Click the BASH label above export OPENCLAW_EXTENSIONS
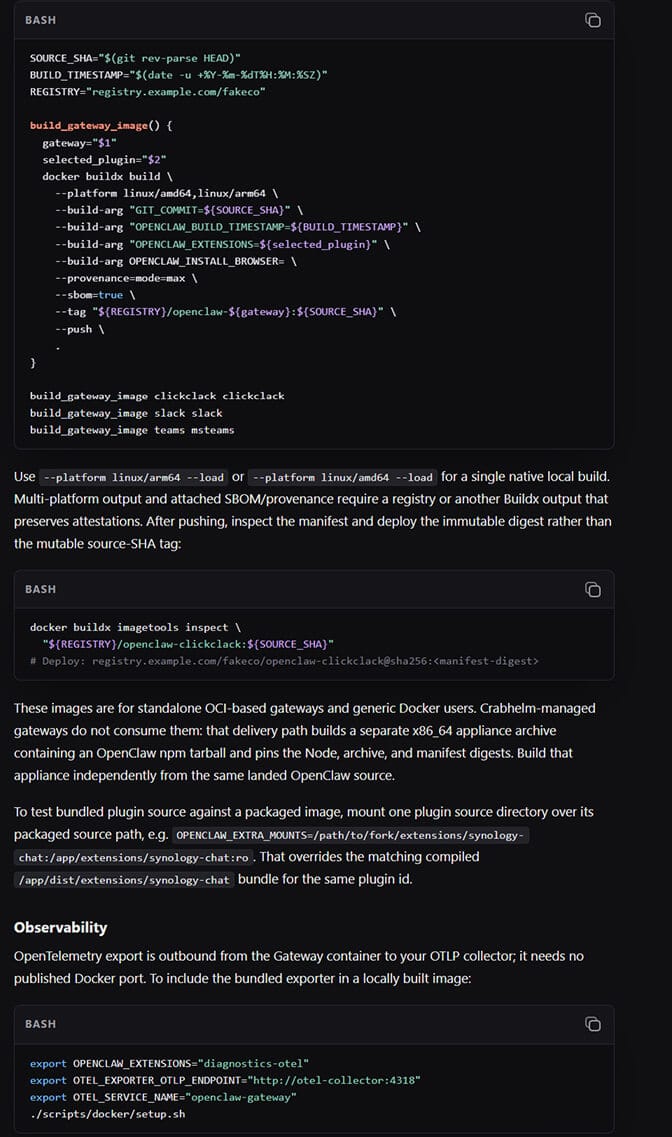This screenshot has width=672, height=1137. point(40,1024)
